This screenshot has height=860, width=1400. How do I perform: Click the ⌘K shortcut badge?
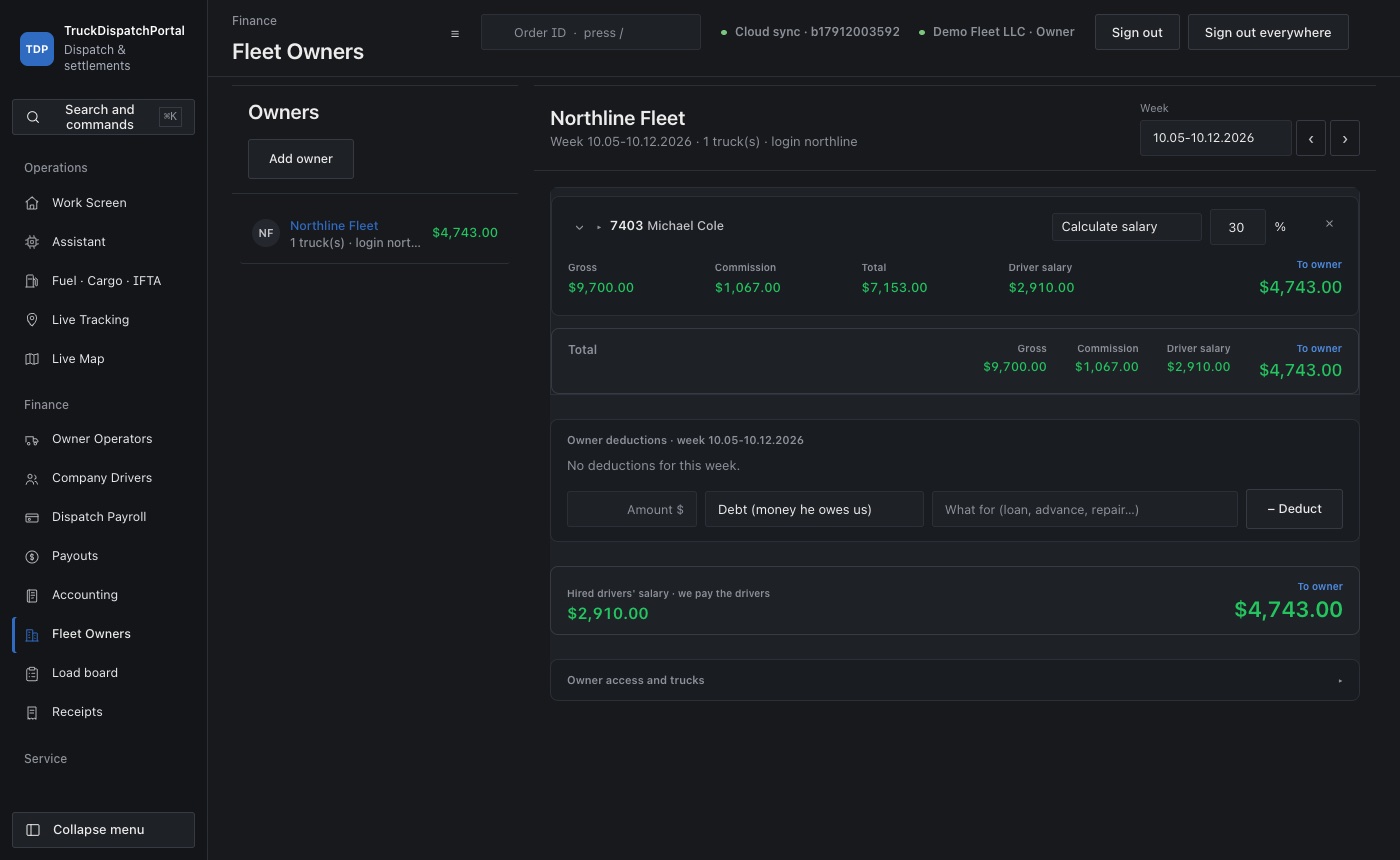click(170, 117)
